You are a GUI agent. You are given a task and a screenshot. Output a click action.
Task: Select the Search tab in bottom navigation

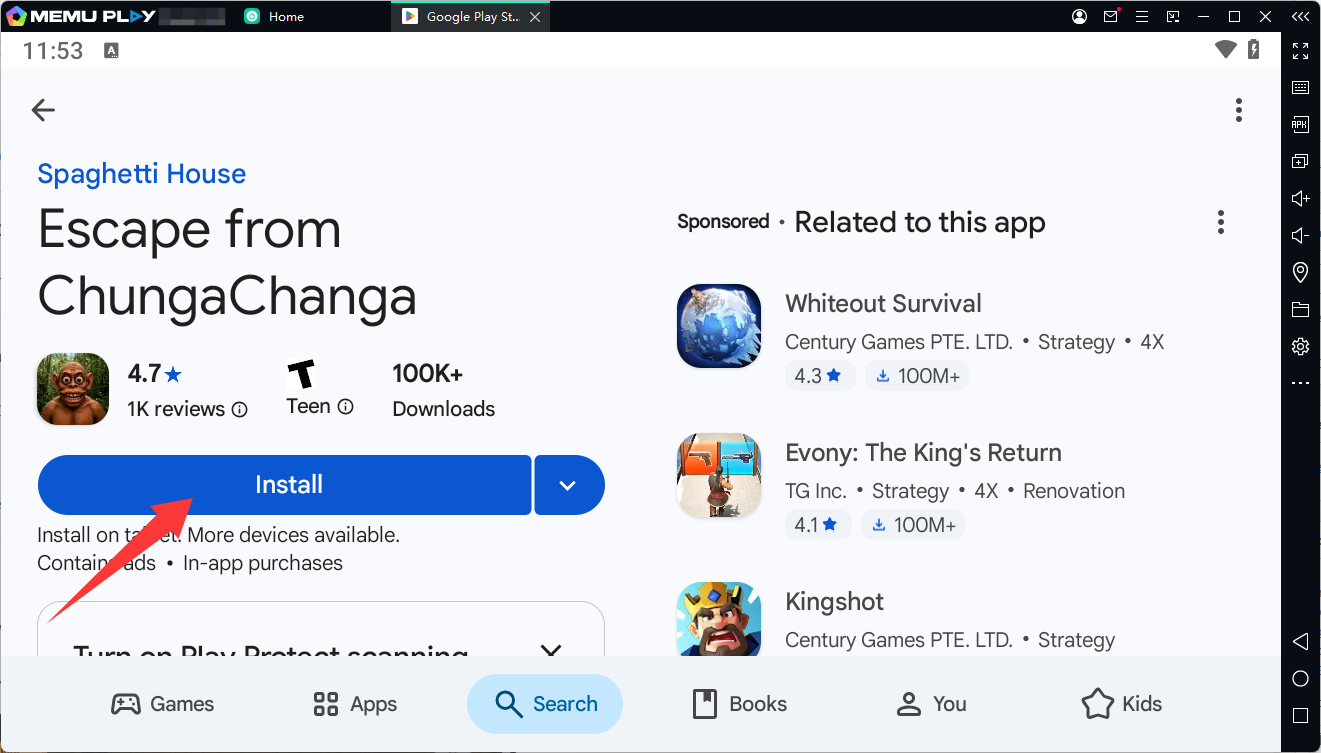click(x=545, y=704)
